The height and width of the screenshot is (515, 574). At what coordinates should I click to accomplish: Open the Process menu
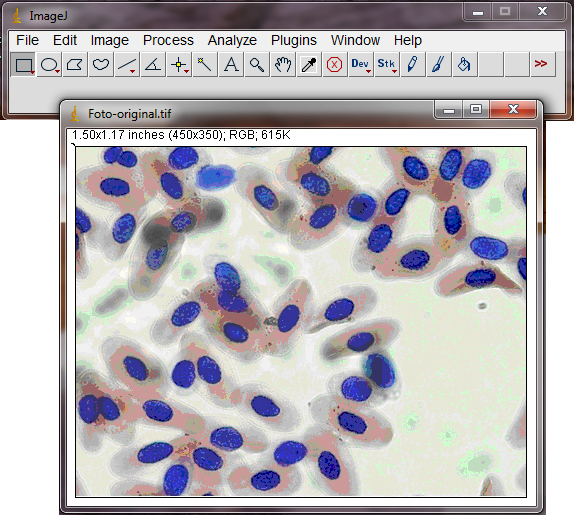pyautogui.click(x=168, y=40)
